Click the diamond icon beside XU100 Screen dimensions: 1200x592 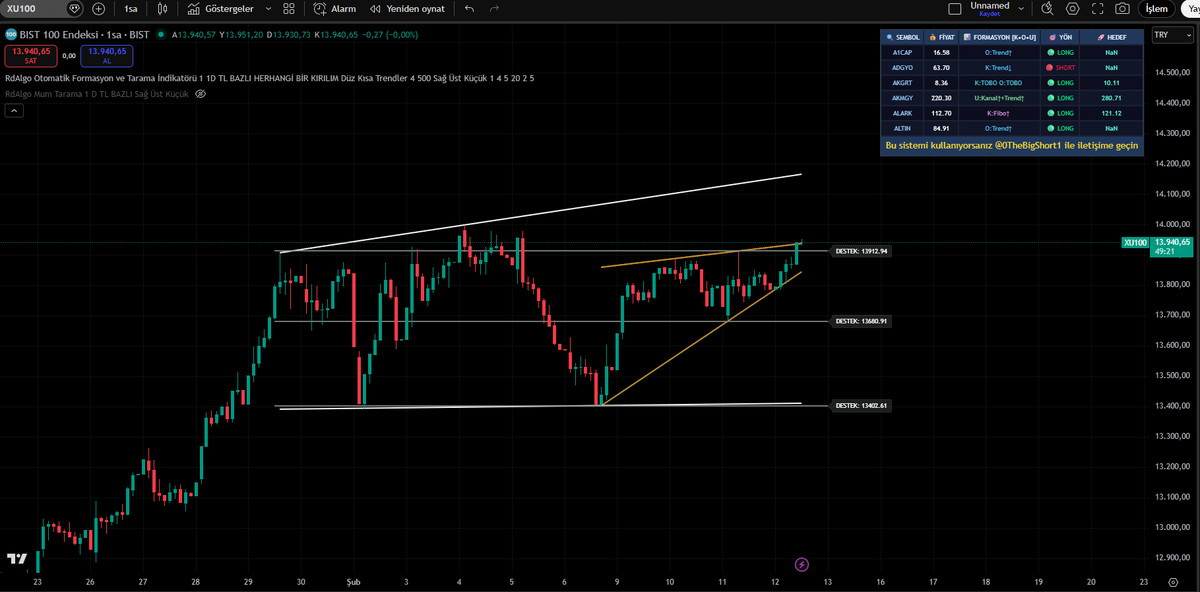pos(75,8)
